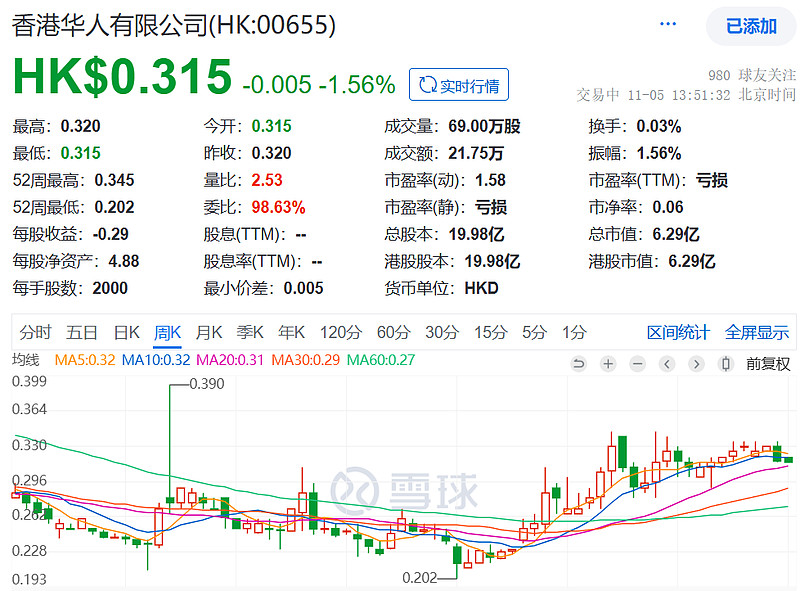Image resolution: width=800 pixels, height=591 pixels.
Task: Click the 每股净资产 value 4.88
Action: coord(123,261)
